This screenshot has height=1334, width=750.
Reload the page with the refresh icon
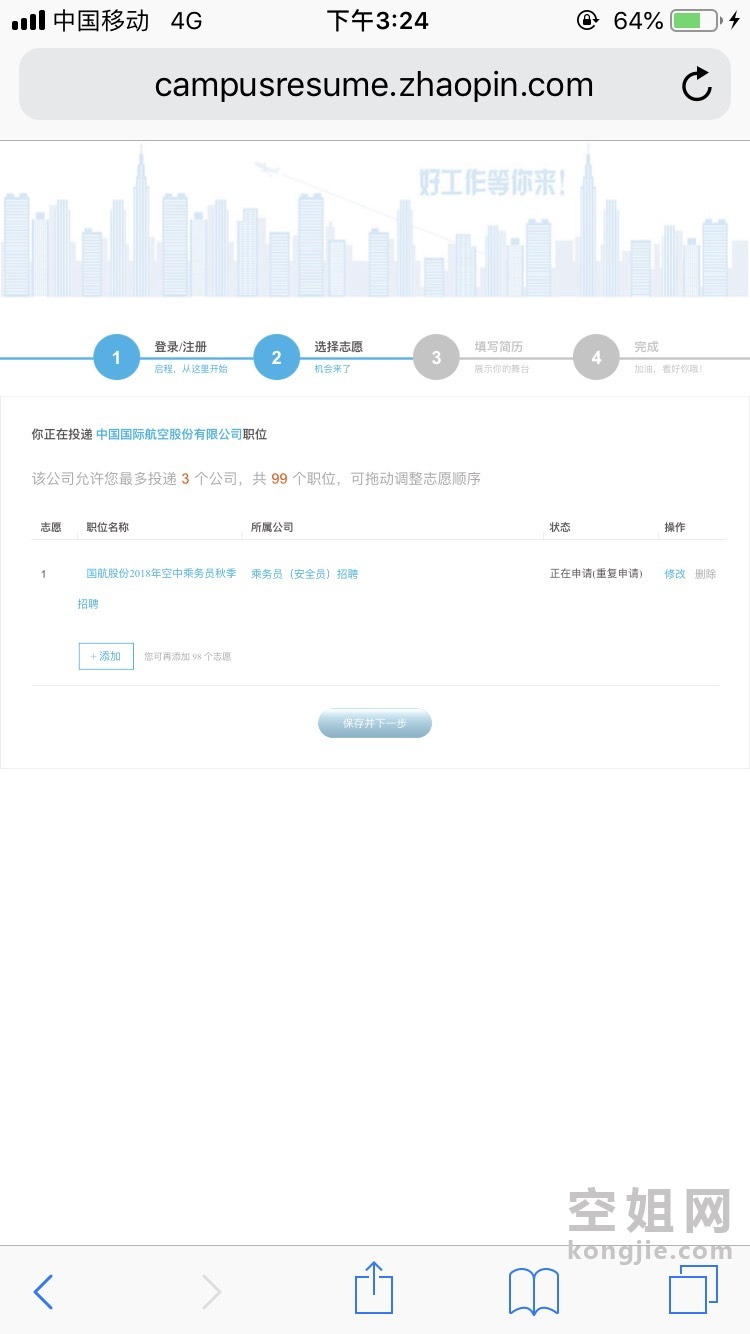pyautogui.click(x=697, y=85)
